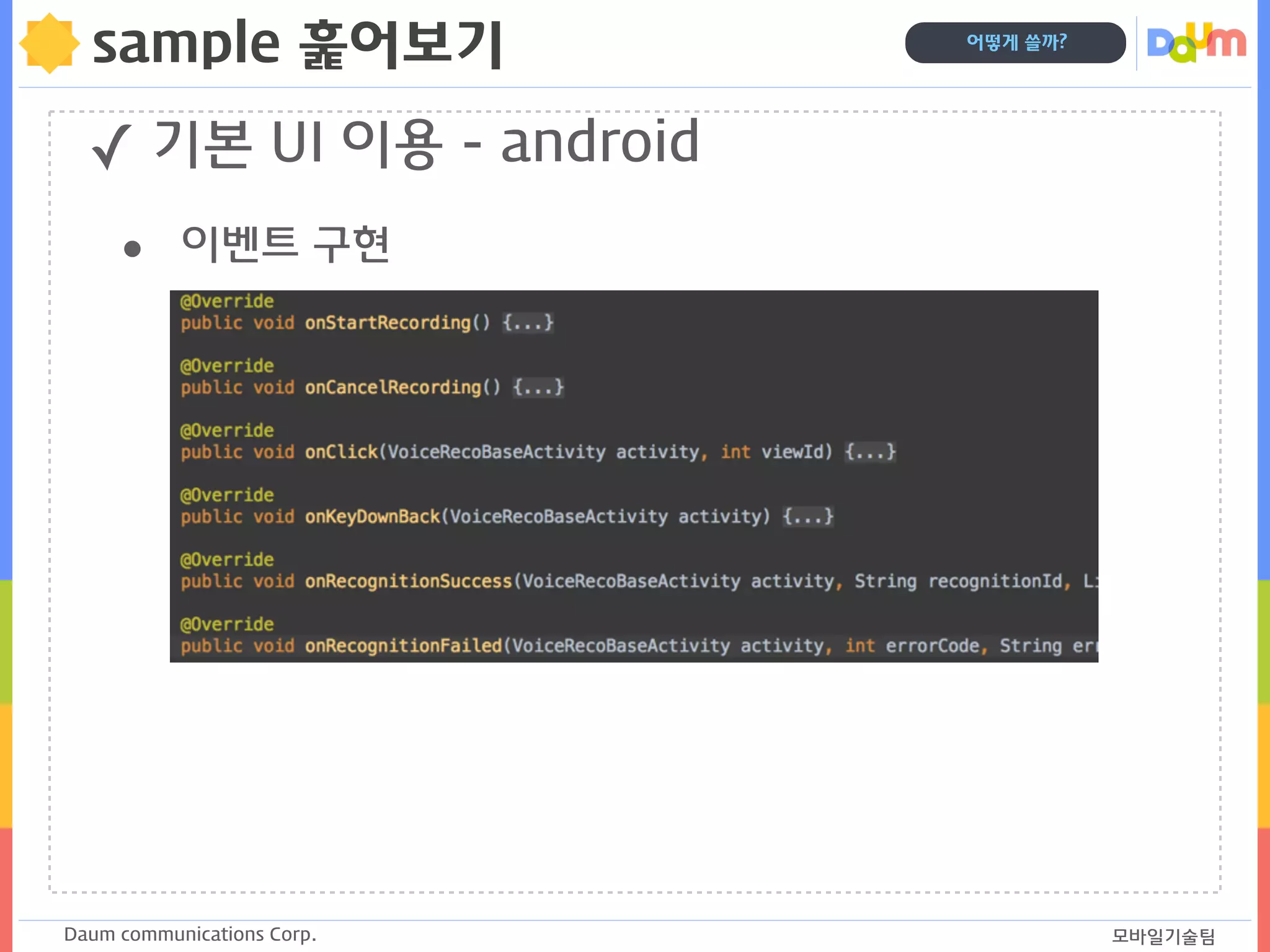The image size is (1270, 952).
Task: Click the checkmark before '기본 UI 이용'
Action: tap(112, 146)
